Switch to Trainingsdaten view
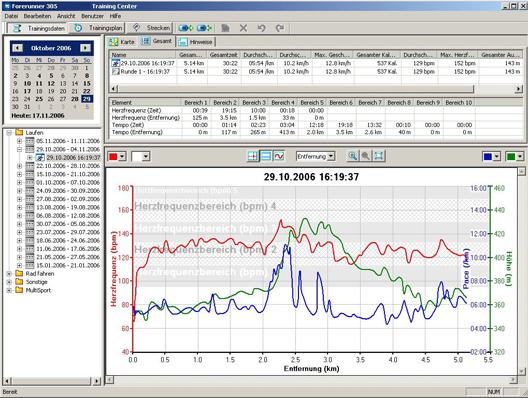The height and width of the screenshot is (398, 528). [x=38, y=28]
